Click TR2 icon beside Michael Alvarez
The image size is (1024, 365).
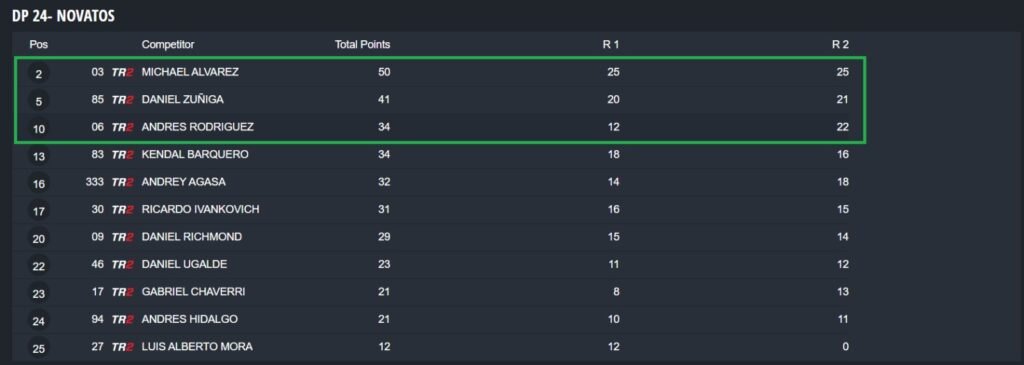(123, 72)
